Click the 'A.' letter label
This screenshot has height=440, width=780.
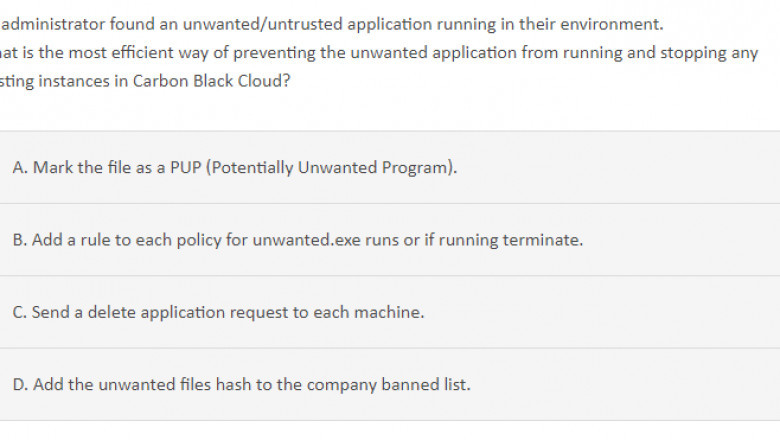click(20, 168)
